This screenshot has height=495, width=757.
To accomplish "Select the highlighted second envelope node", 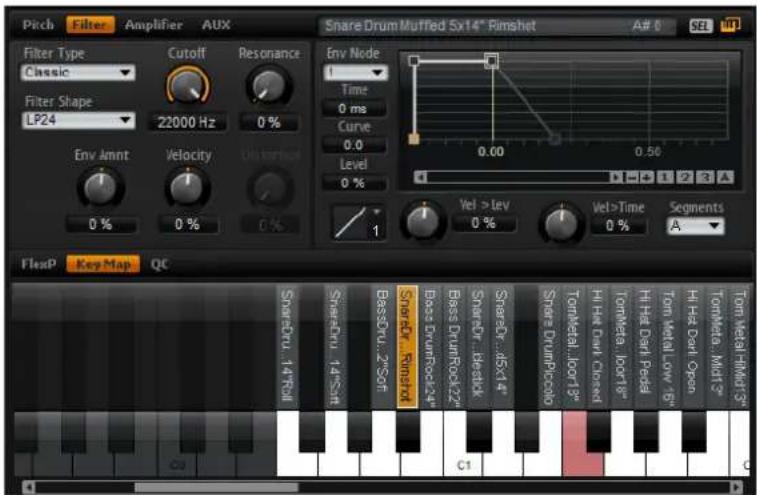I will pyautogui.click(x=492, y=61).
